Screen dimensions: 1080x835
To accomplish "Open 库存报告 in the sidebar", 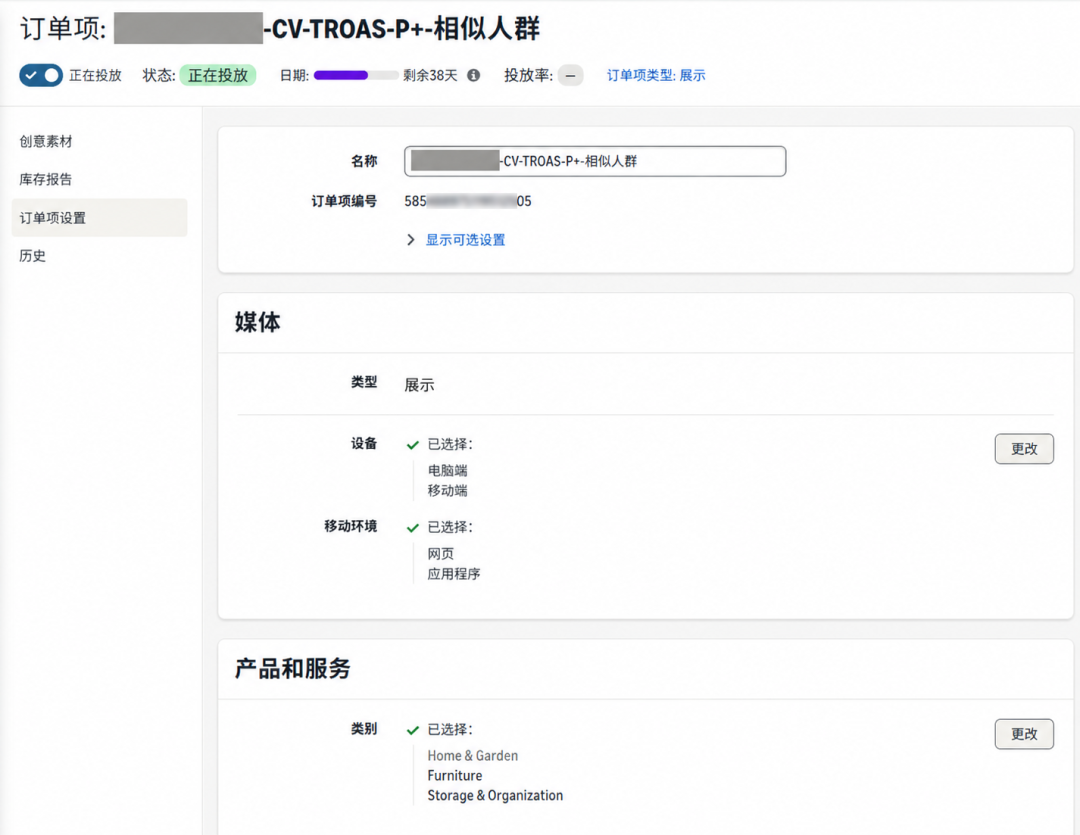I will point(45,179).
